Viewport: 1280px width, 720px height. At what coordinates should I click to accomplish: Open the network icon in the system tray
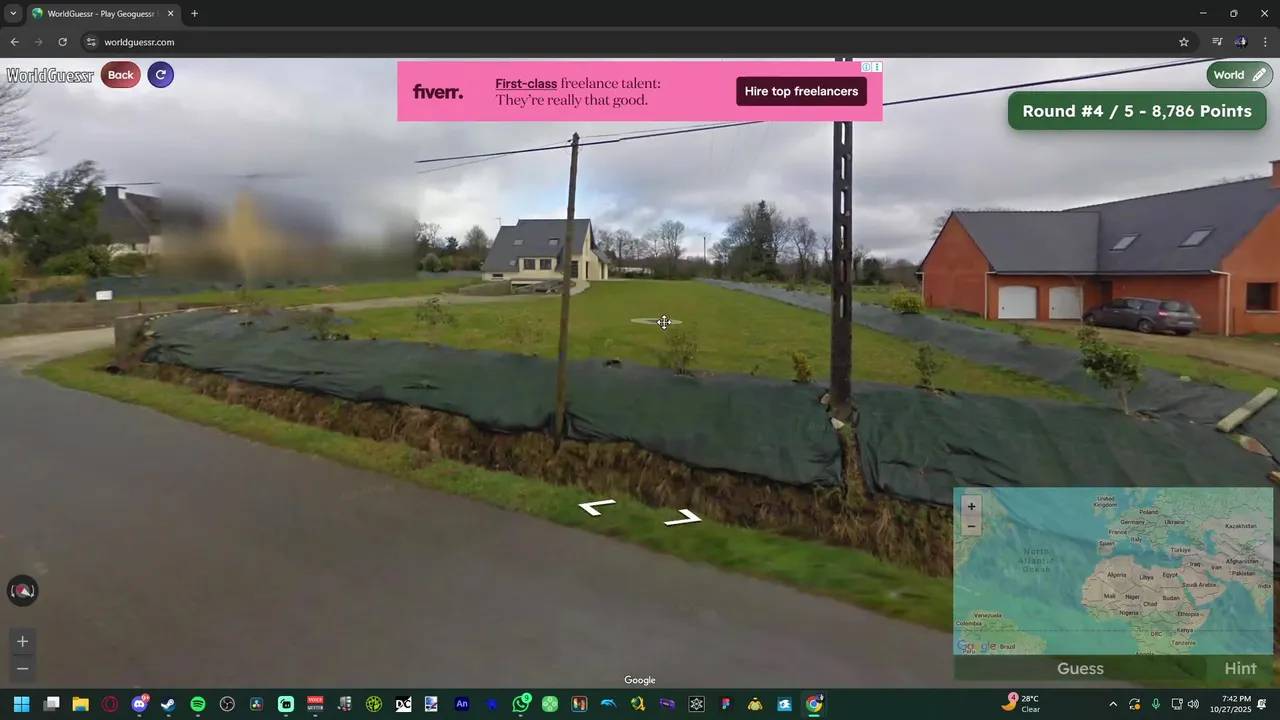pyautogui.click(x=1176, y=704)
